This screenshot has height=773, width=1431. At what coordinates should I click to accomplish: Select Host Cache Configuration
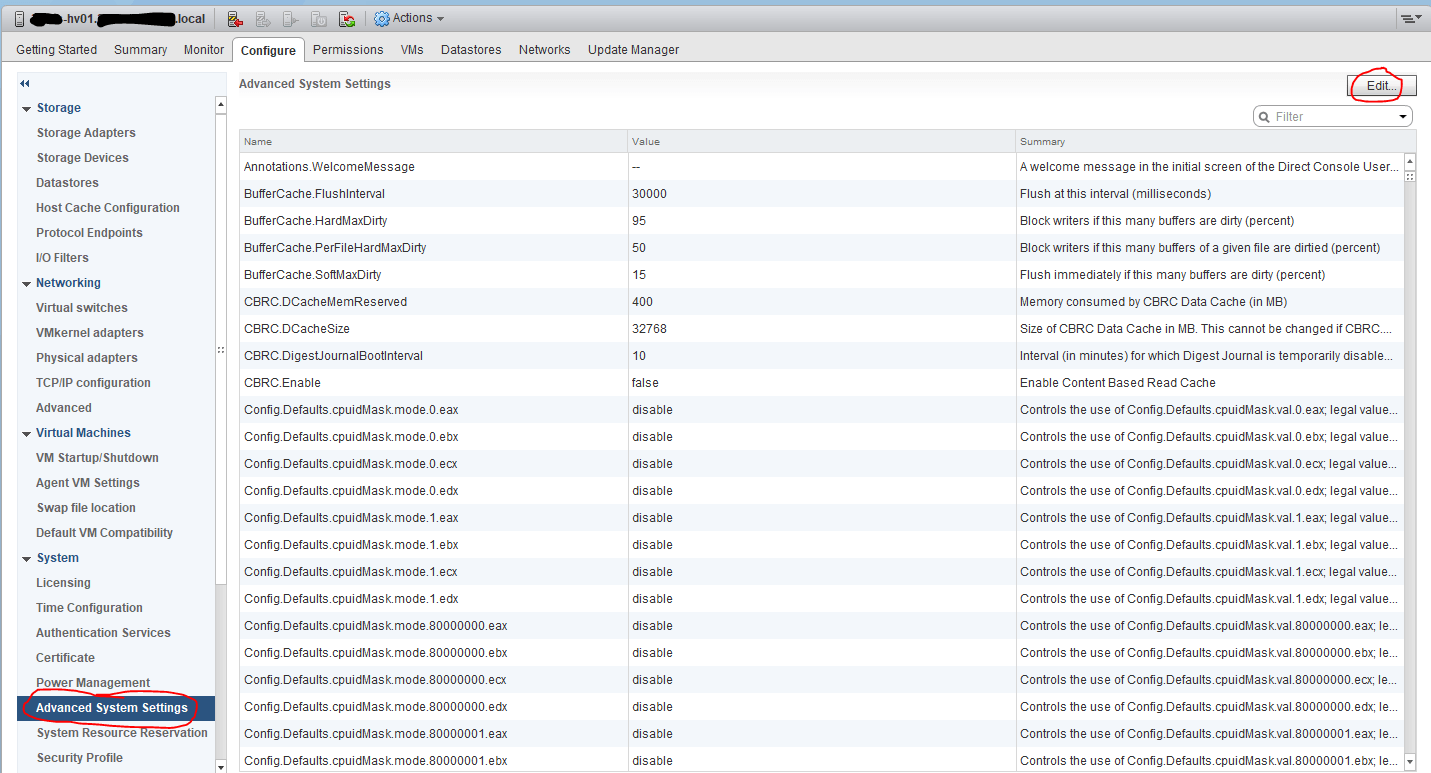click(108, 208)
